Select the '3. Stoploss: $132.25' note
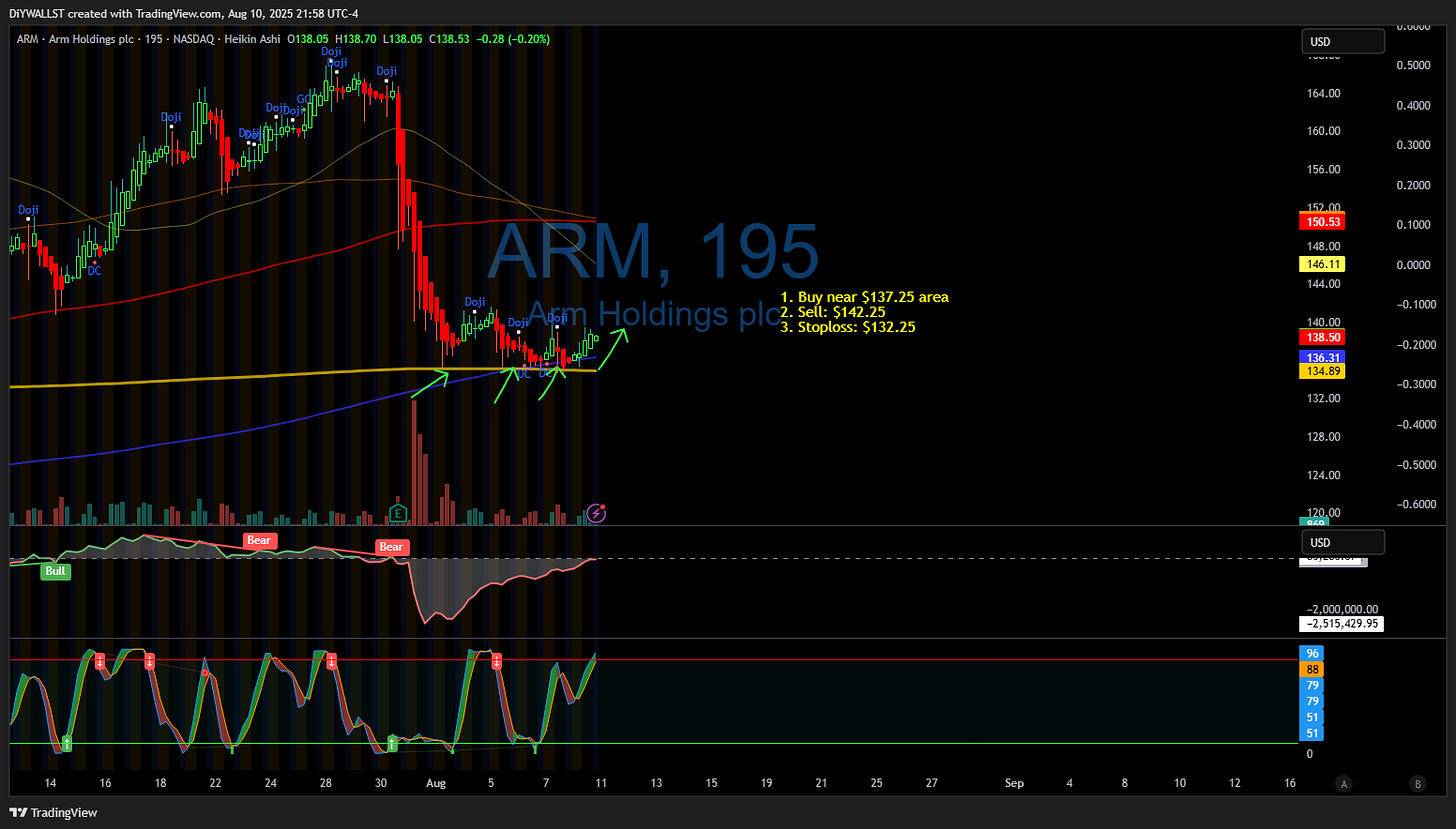 [848, 327]
